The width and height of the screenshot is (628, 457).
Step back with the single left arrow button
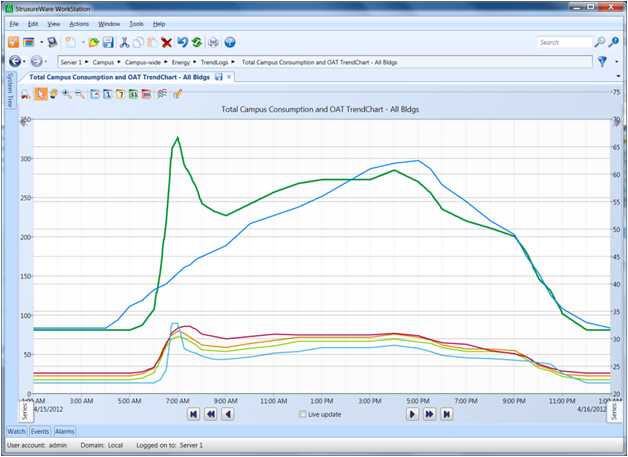point(228,414)
